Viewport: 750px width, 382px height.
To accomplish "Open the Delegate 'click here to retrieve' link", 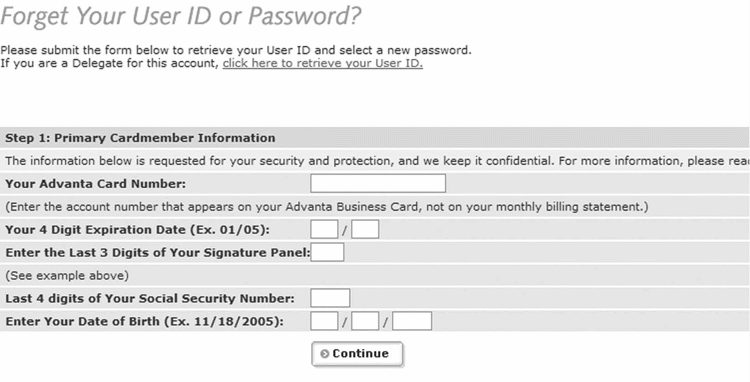I will 323,63.
